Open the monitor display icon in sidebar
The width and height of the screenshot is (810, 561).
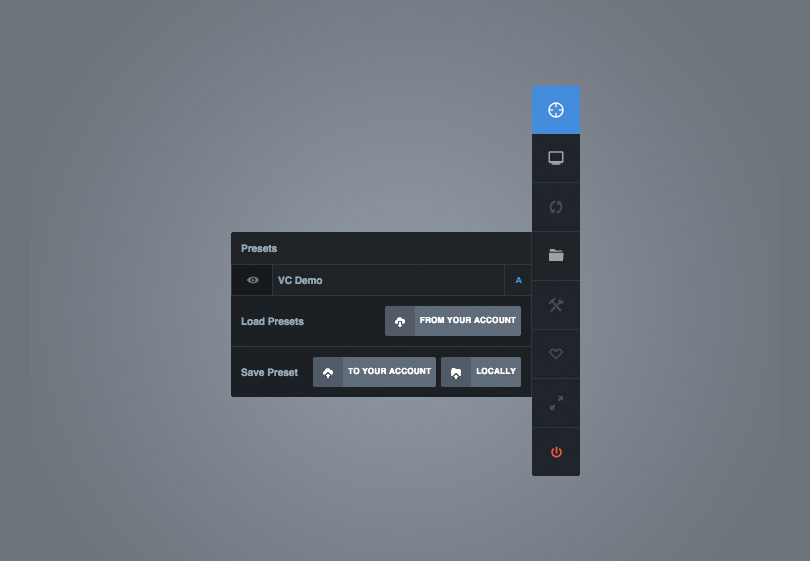(556, 158)
